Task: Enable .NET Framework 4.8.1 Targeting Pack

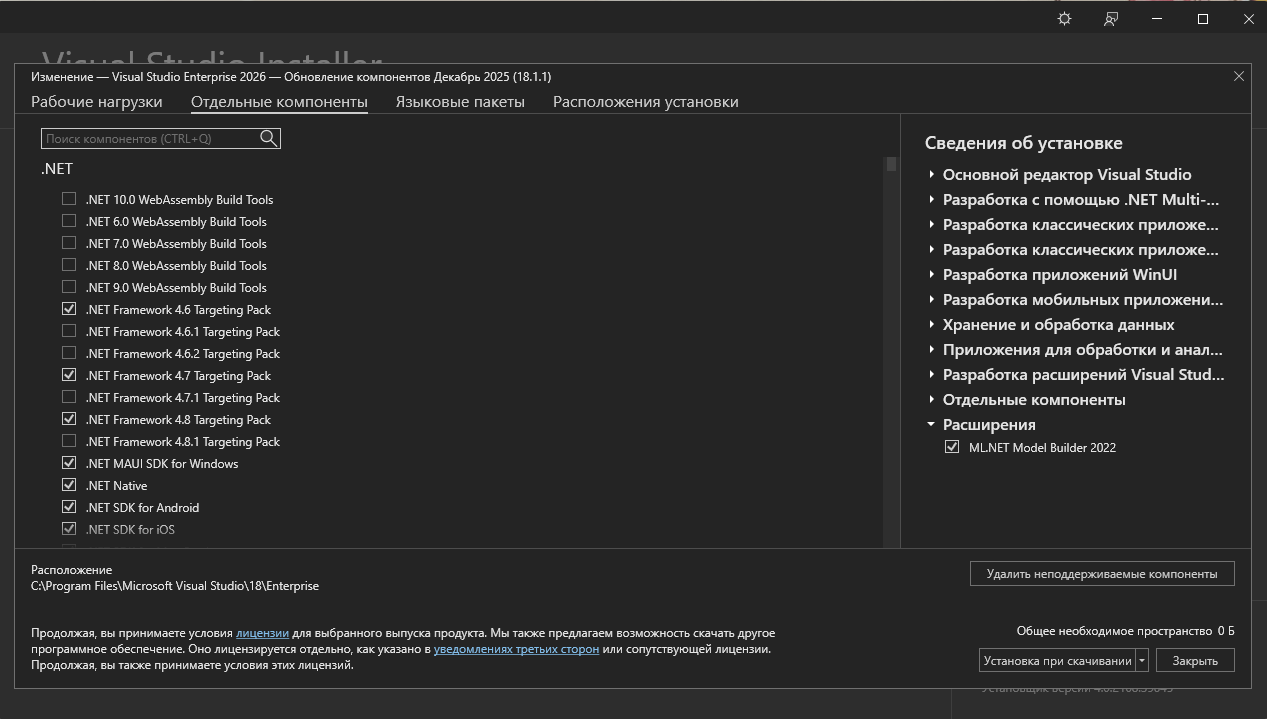Action: point(69,442)
